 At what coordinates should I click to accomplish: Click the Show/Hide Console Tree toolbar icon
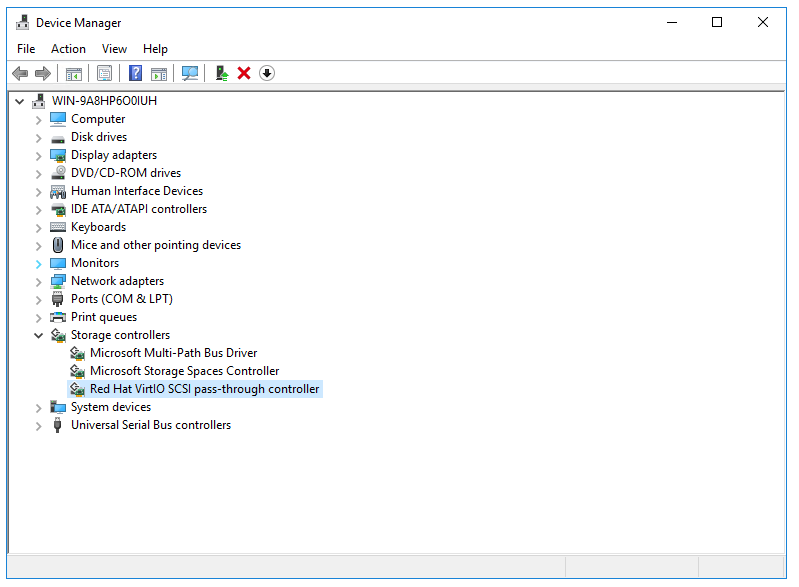point(73,73)
